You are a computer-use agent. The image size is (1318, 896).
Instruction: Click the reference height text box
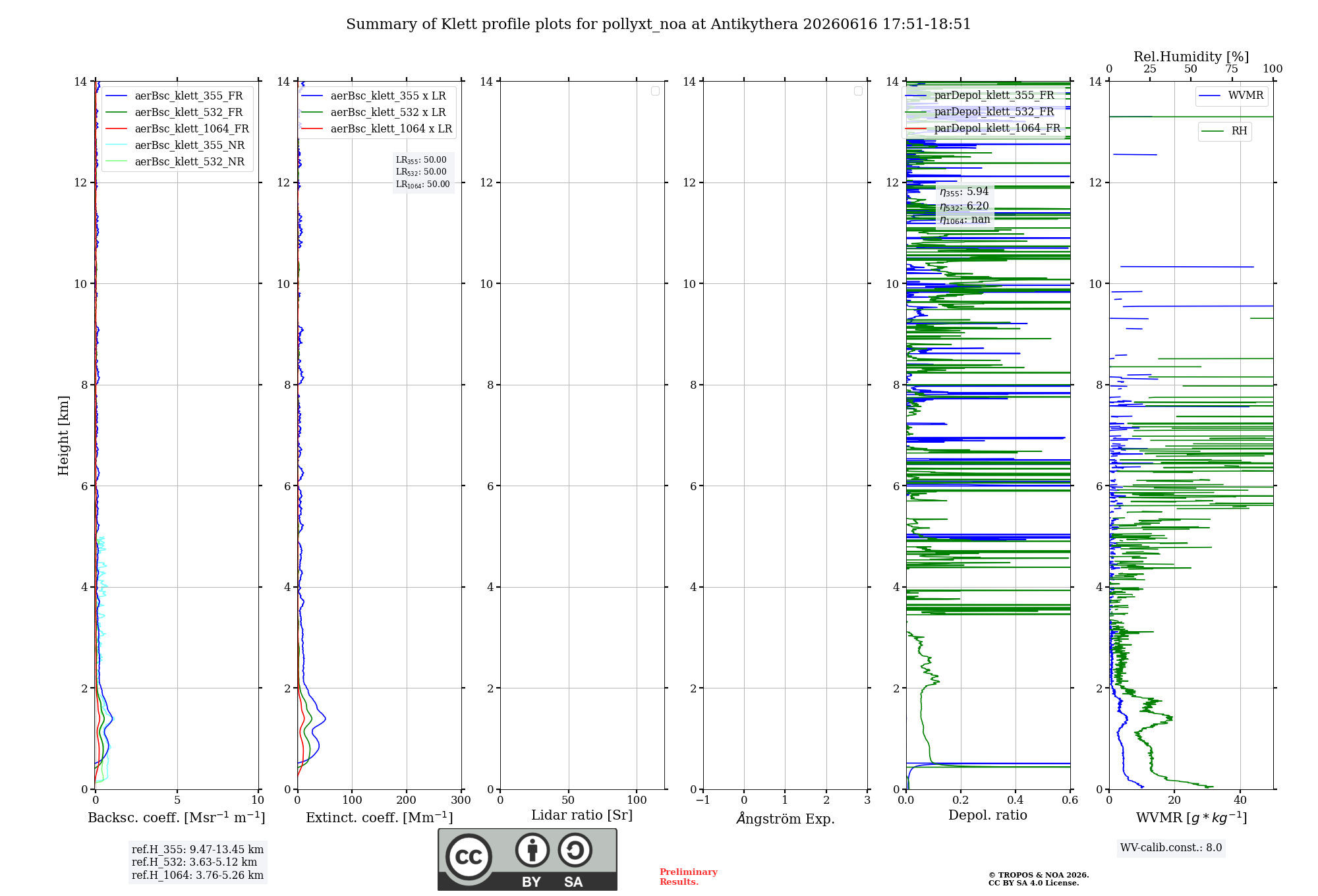click(x=198, y=862)
